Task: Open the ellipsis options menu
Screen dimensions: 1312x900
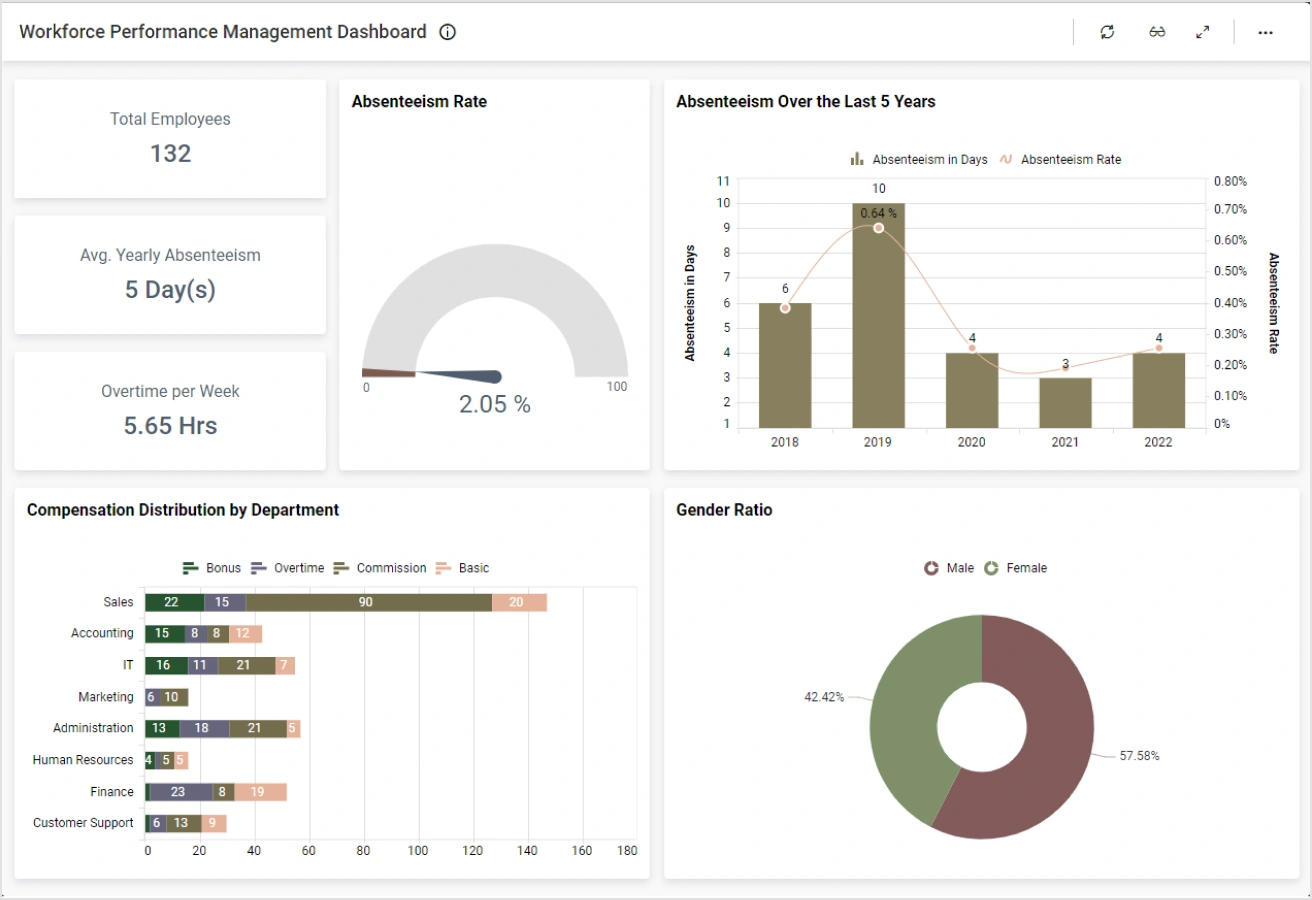Action: [1265, 32]
